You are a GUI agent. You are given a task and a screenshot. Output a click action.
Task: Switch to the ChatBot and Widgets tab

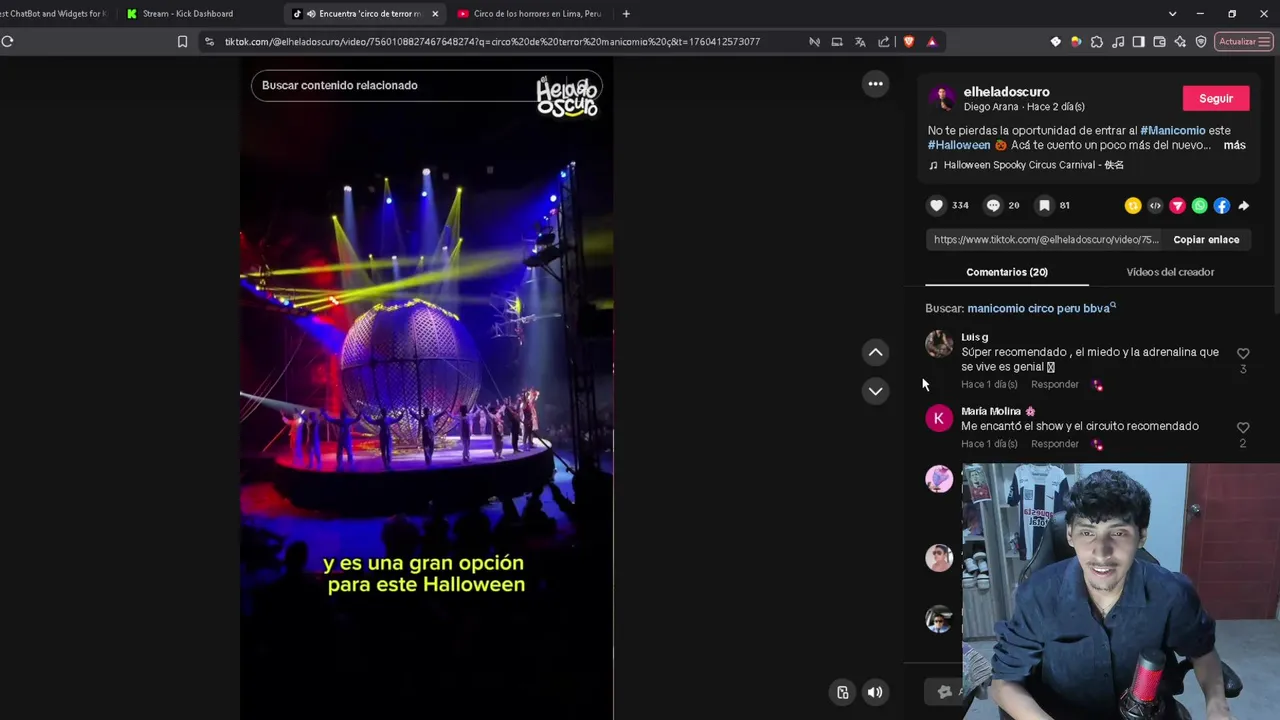pos(55,14)
